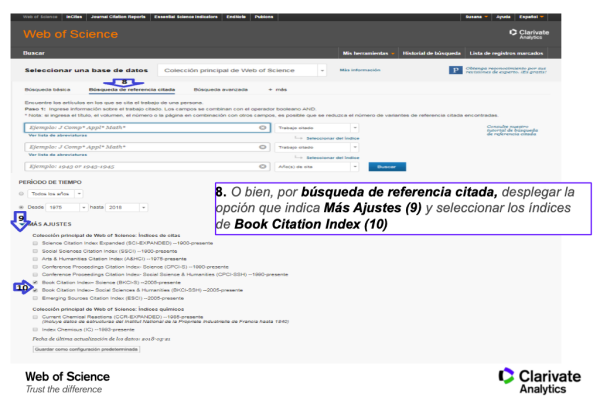
Task: Untick Book Citation Index– Social Sciences & Humanities checkbox
Action: (35, 290)
